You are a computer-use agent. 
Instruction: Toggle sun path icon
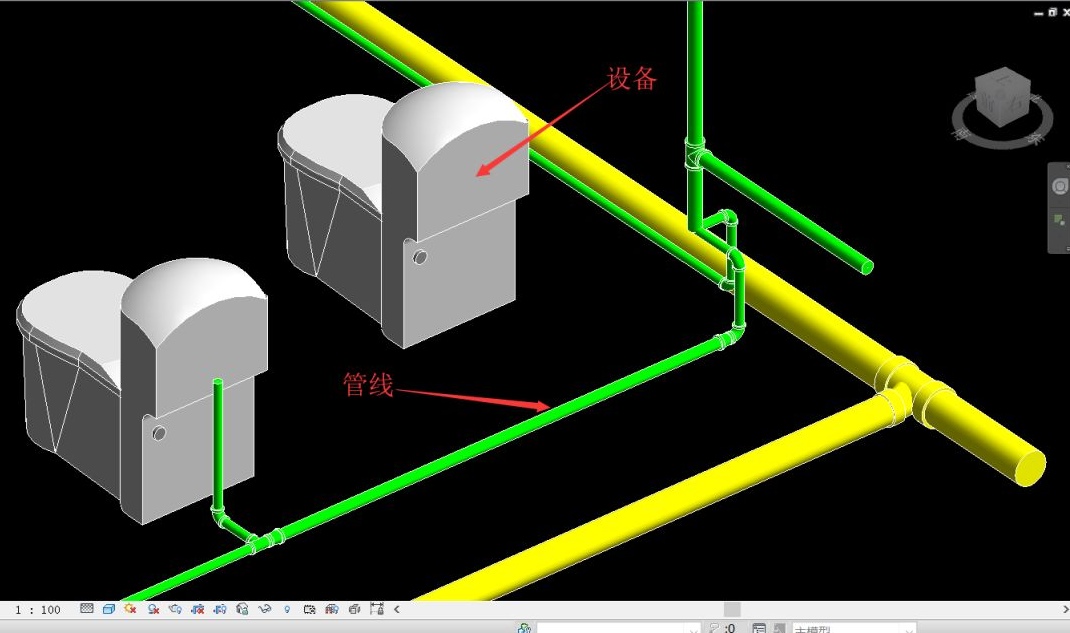pos(130,608)
